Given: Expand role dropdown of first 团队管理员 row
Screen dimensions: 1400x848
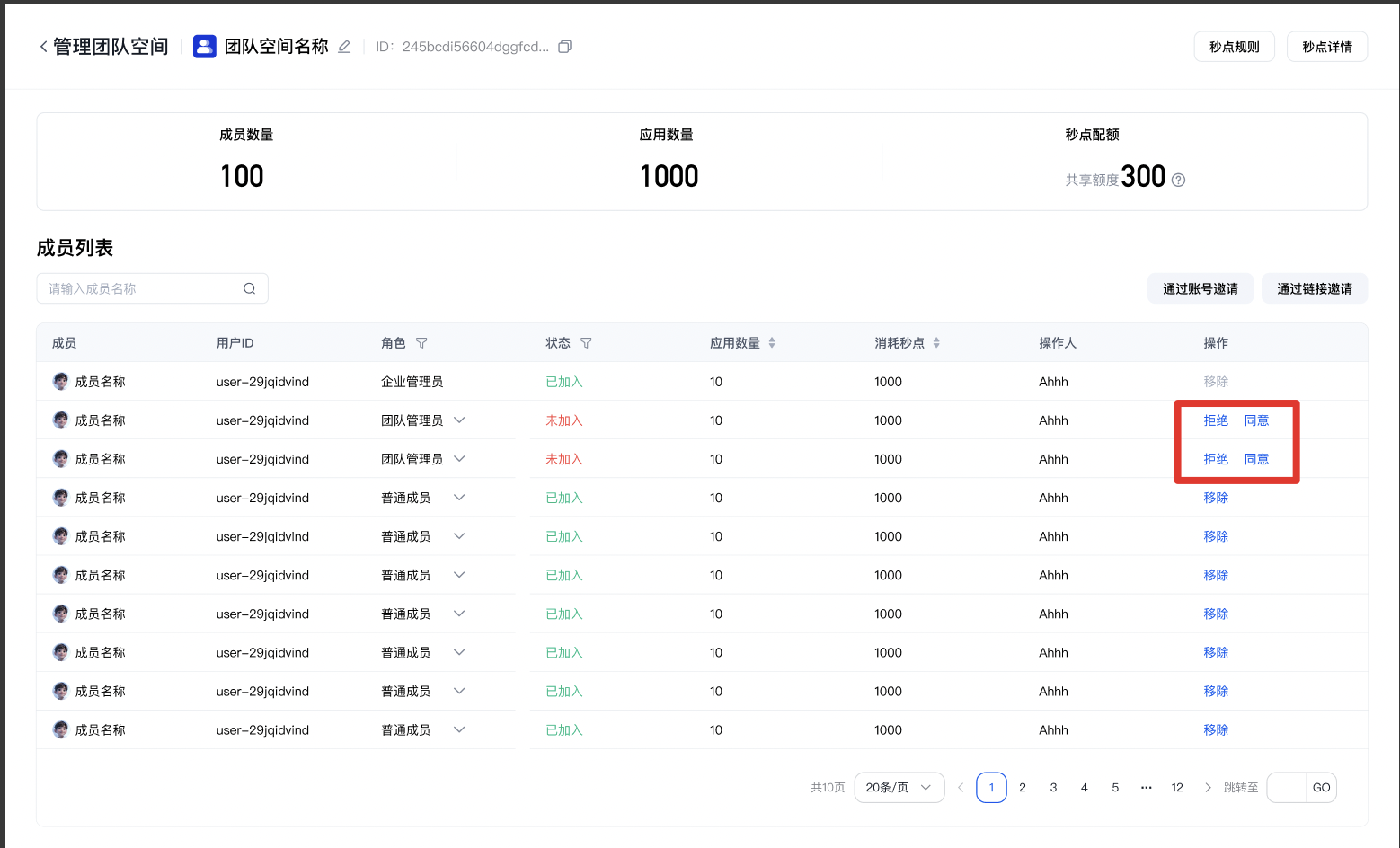Looking at the screenshot, I should 459,420.
